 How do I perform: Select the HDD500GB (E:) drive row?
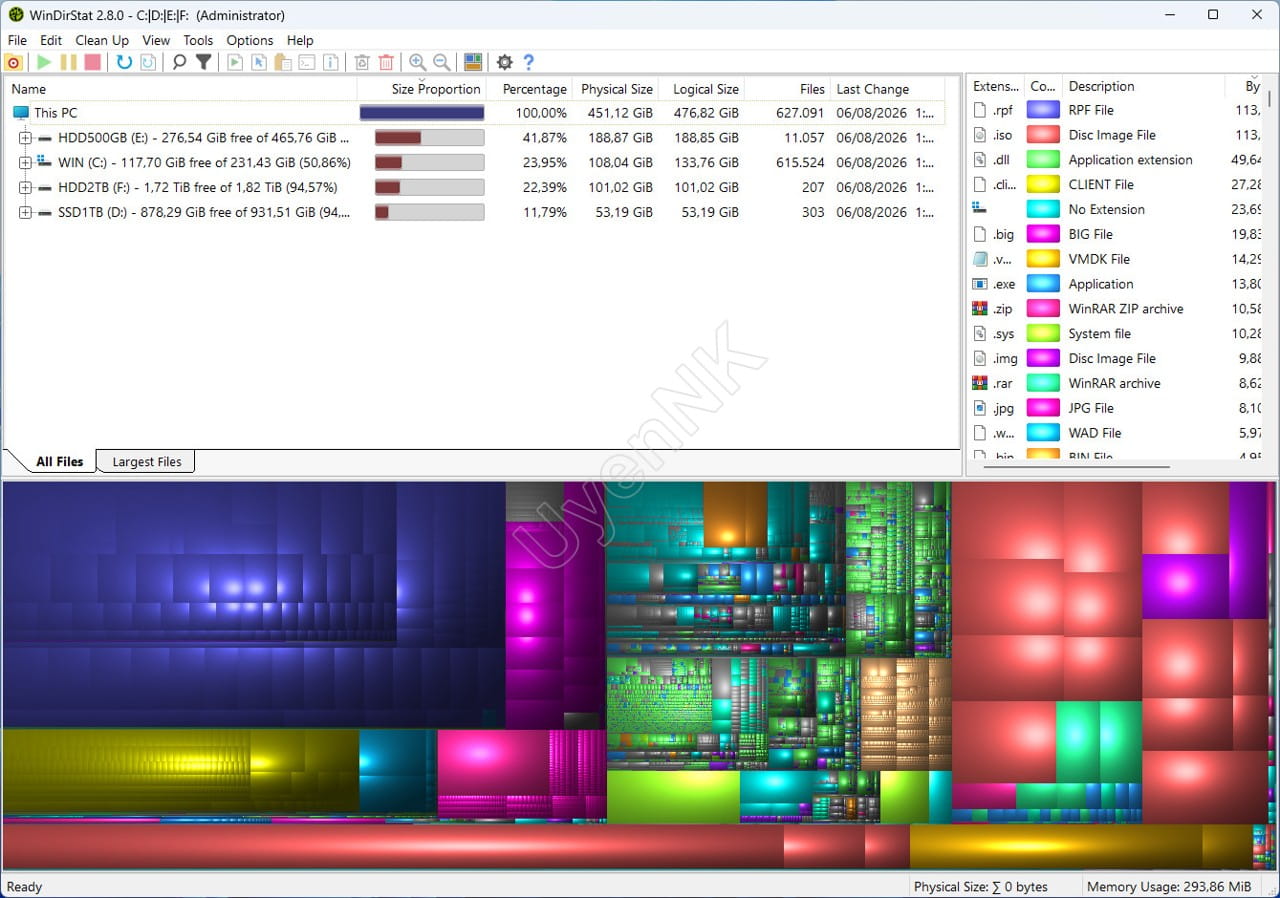(x=474, y=138)
